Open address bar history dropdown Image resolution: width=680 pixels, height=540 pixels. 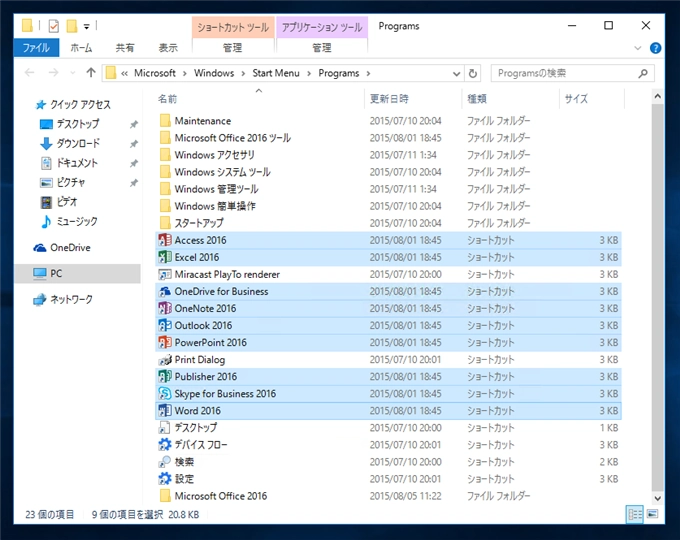(456, 74)
